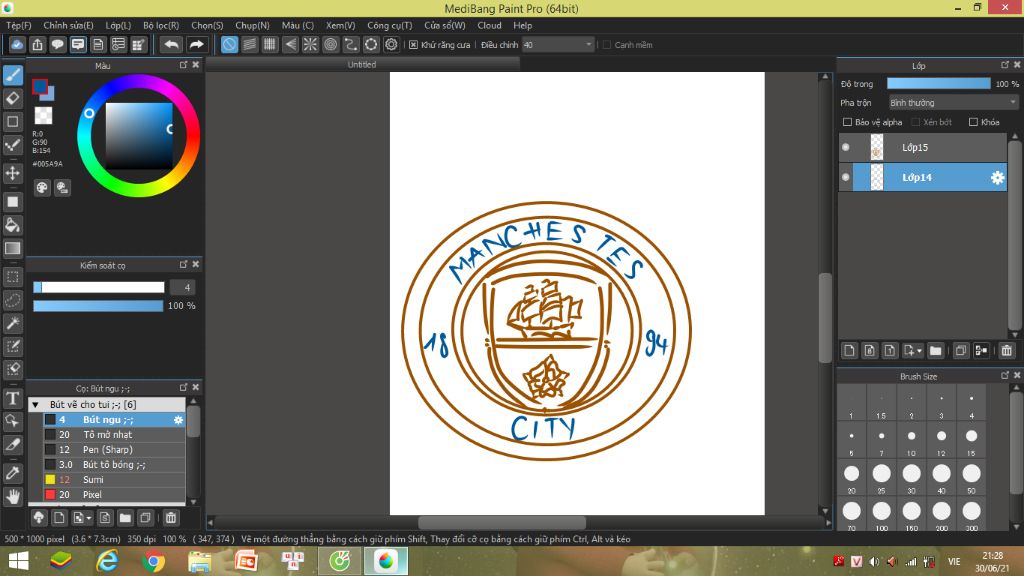Open the Bộ lọc(R) menu
The image size is (1024, 576).
pos(161,25)
